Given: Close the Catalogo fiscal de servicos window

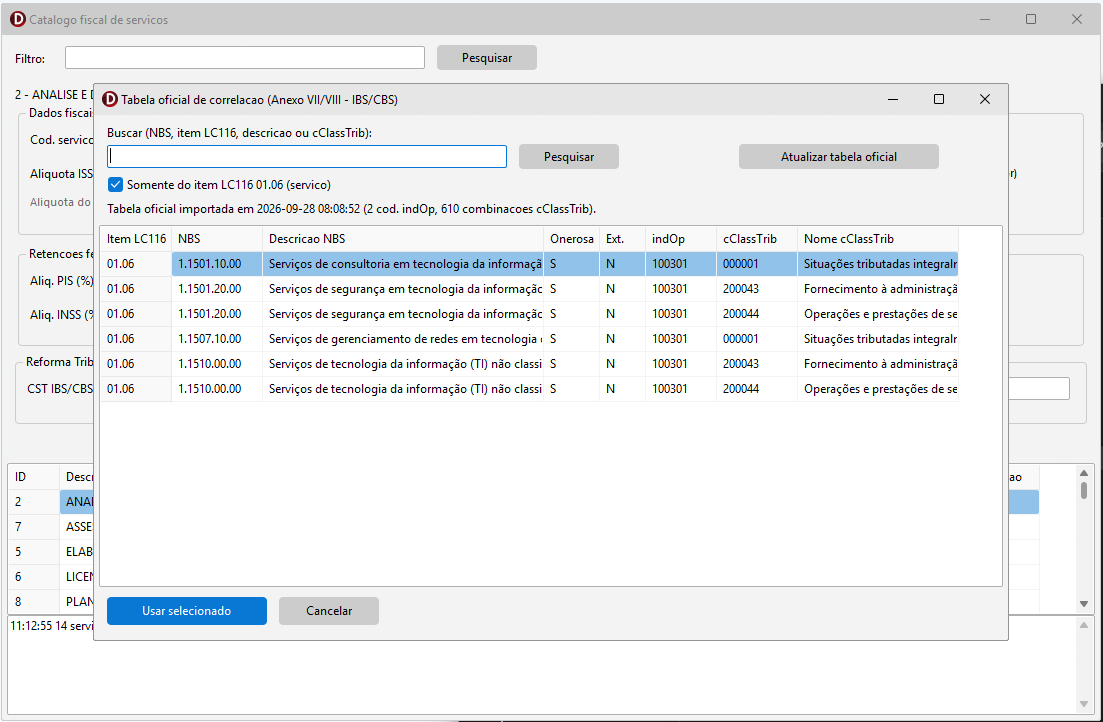Looking at the screenshot, I should pyautogui.click(x=1076, y=20).
